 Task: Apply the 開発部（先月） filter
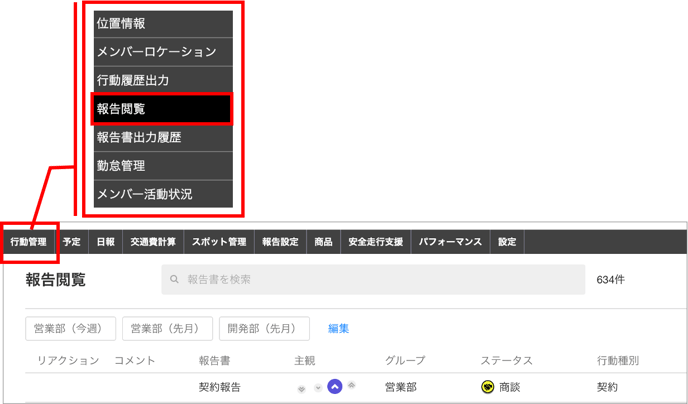(264, 329)
